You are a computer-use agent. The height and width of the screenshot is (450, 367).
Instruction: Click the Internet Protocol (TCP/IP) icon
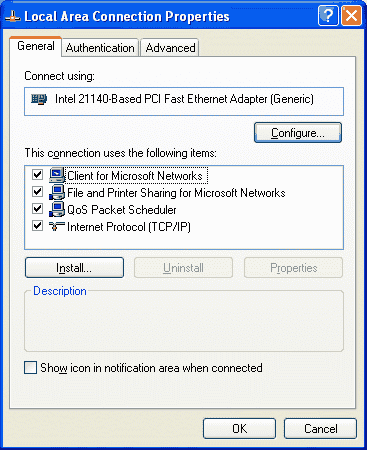pos(57,227)
